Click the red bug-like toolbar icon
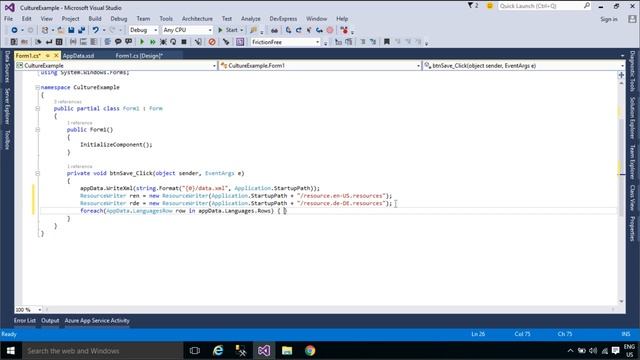 pos(344,30)
